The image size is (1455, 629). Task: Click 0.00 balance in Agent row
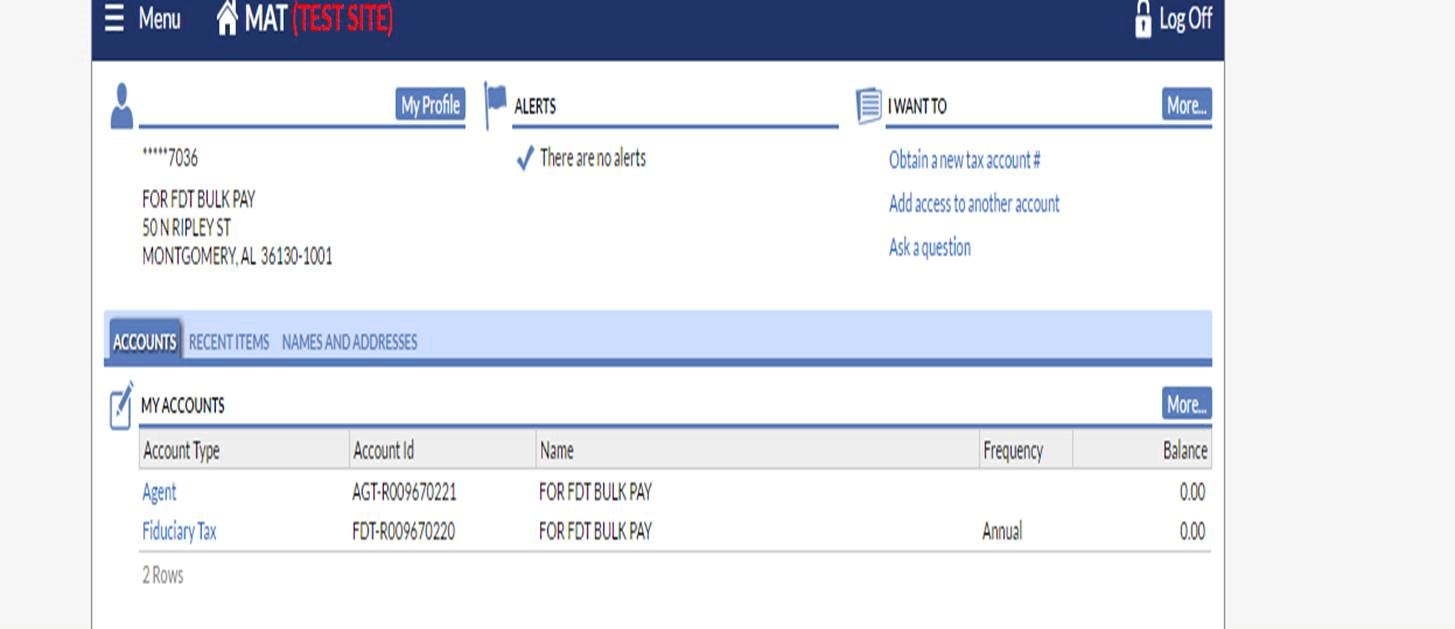pos(1192,492)
